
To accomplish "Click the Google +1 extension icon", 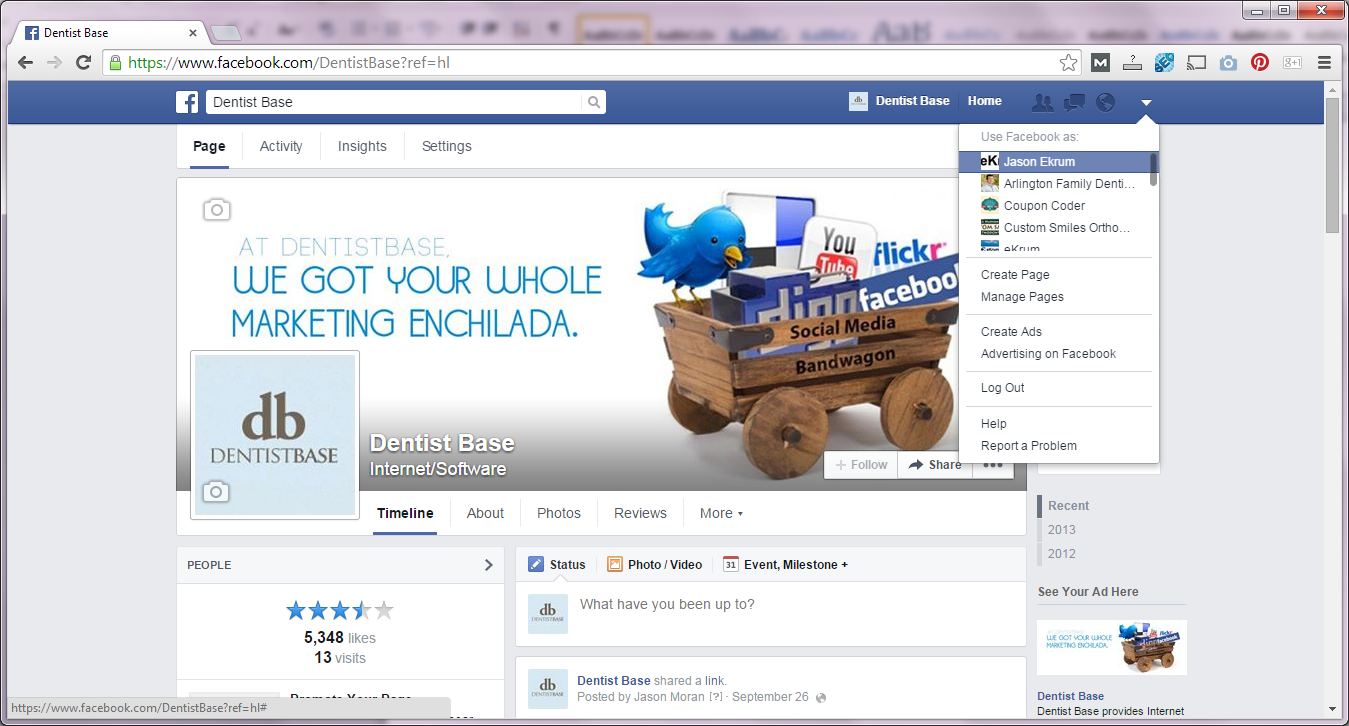I will [1292, 62].
